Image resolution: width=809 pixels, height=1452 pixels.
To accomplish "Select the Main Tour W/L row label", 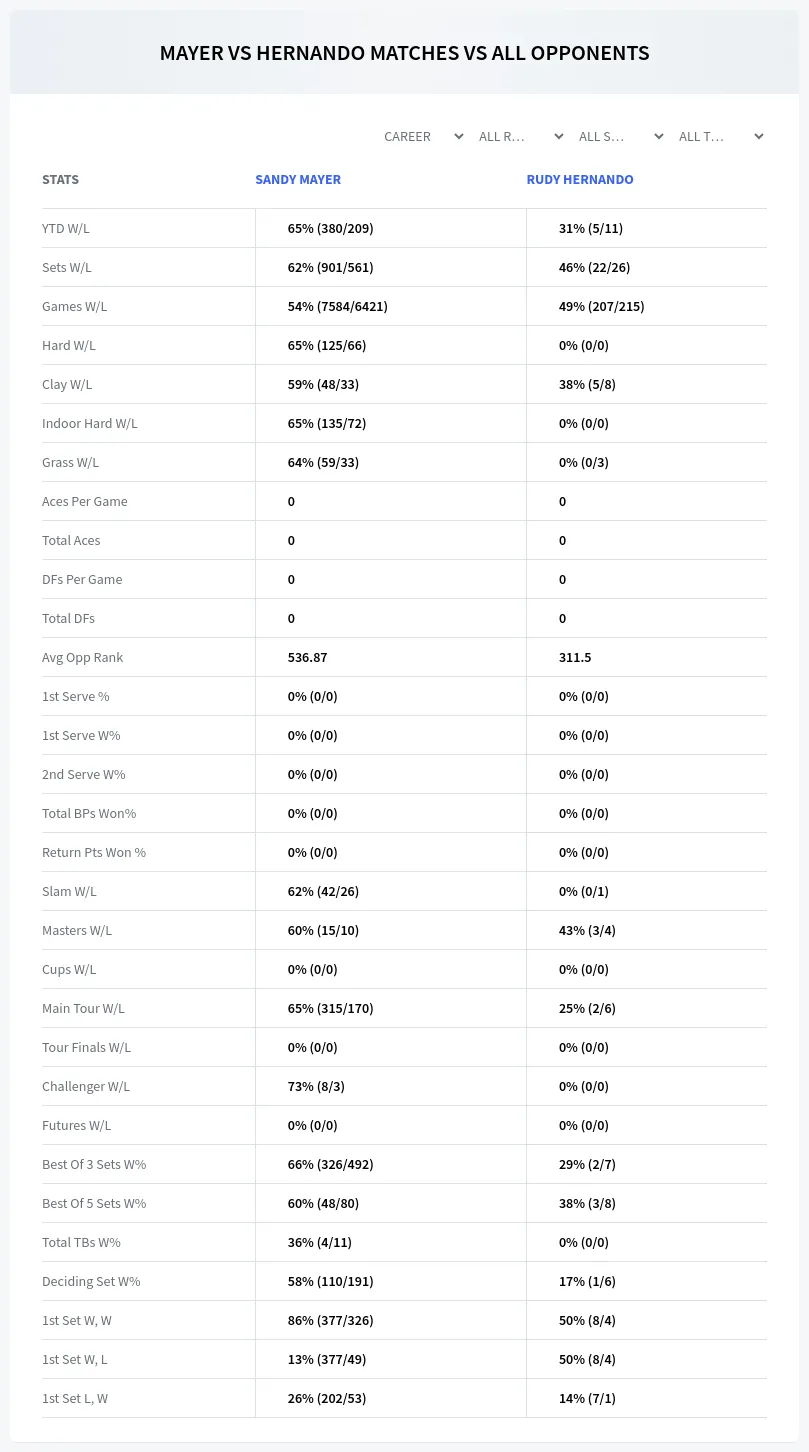I will click(x=83, y=1008).
